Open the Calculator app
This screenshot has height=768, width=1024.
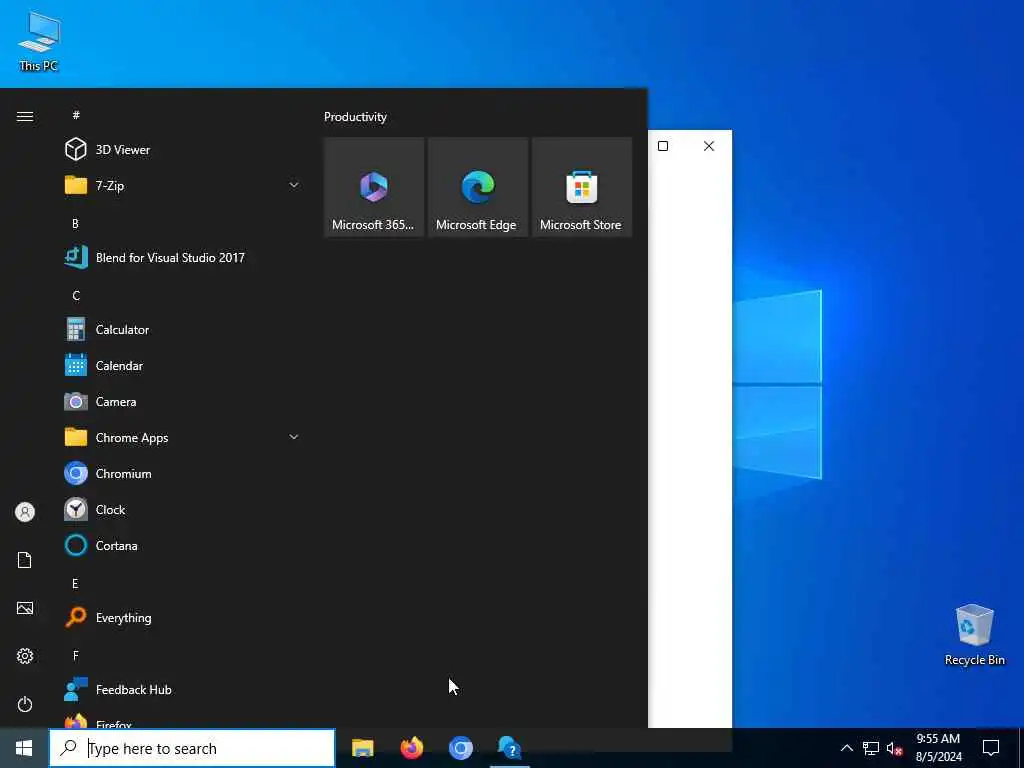click(x=183, y=330)
